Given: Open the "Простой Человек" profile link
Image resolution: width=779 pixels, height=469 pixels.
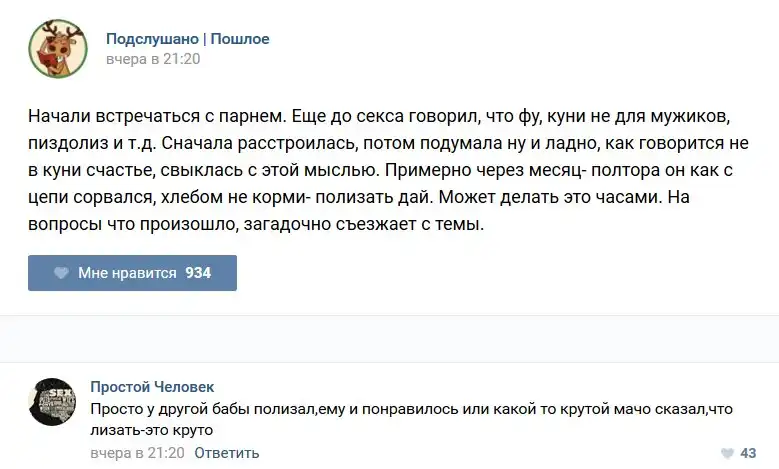Looking at the screenshot, I should (151, 387).
